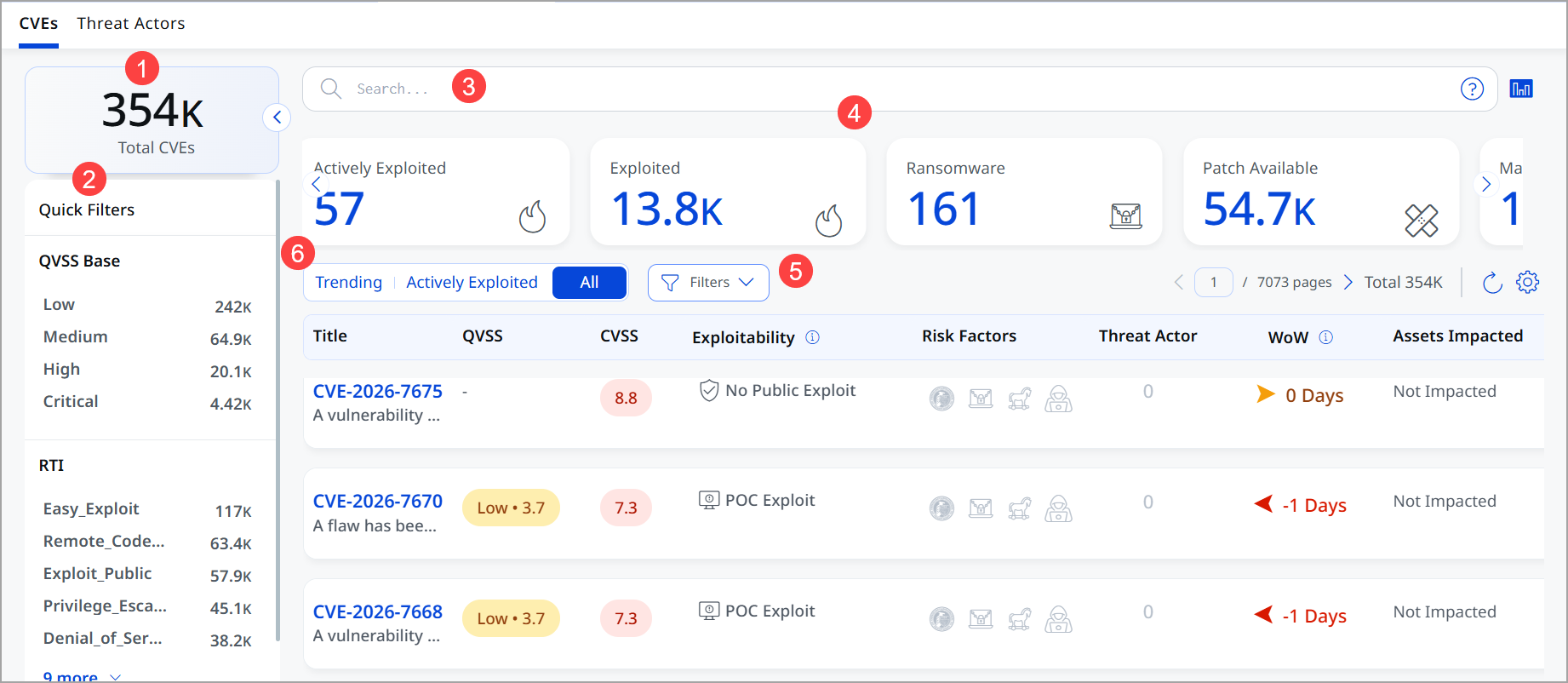This screenshot has height=683, width=1568.
Task: Click the WoW info icon
Action: pyautogui.click(x=1325, y=337)
